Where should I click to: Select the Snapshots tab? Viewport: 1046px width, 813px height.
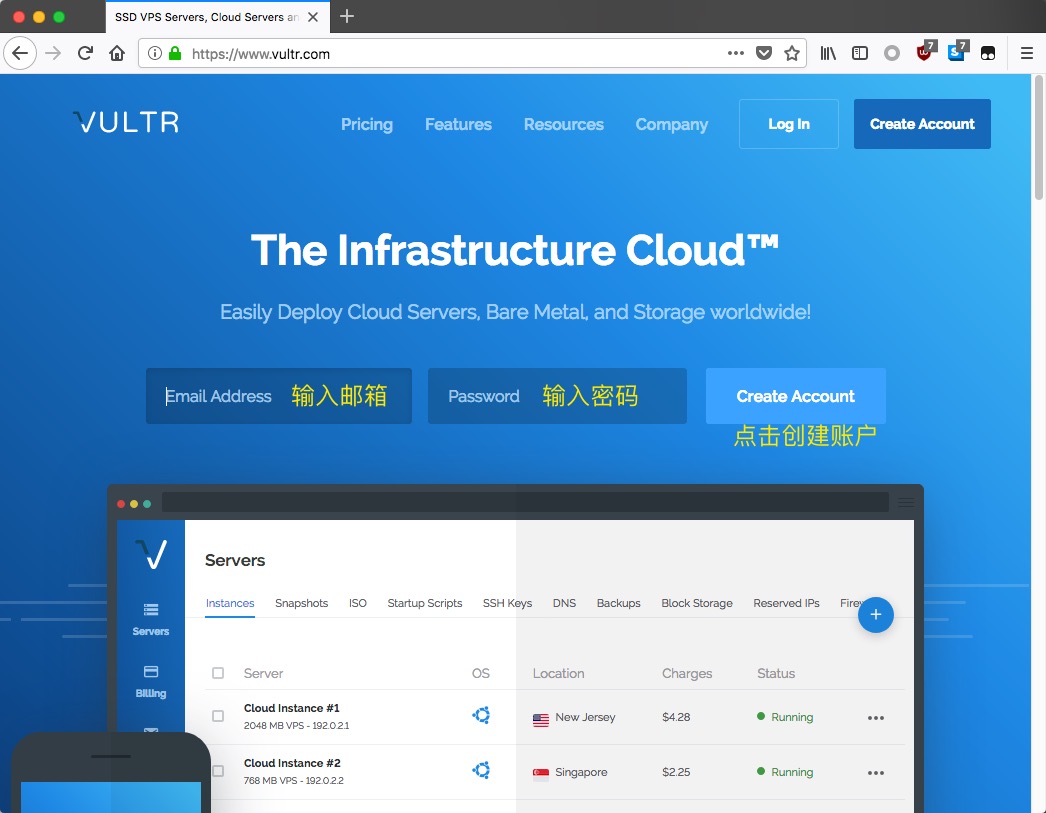[x=302, y=603]
